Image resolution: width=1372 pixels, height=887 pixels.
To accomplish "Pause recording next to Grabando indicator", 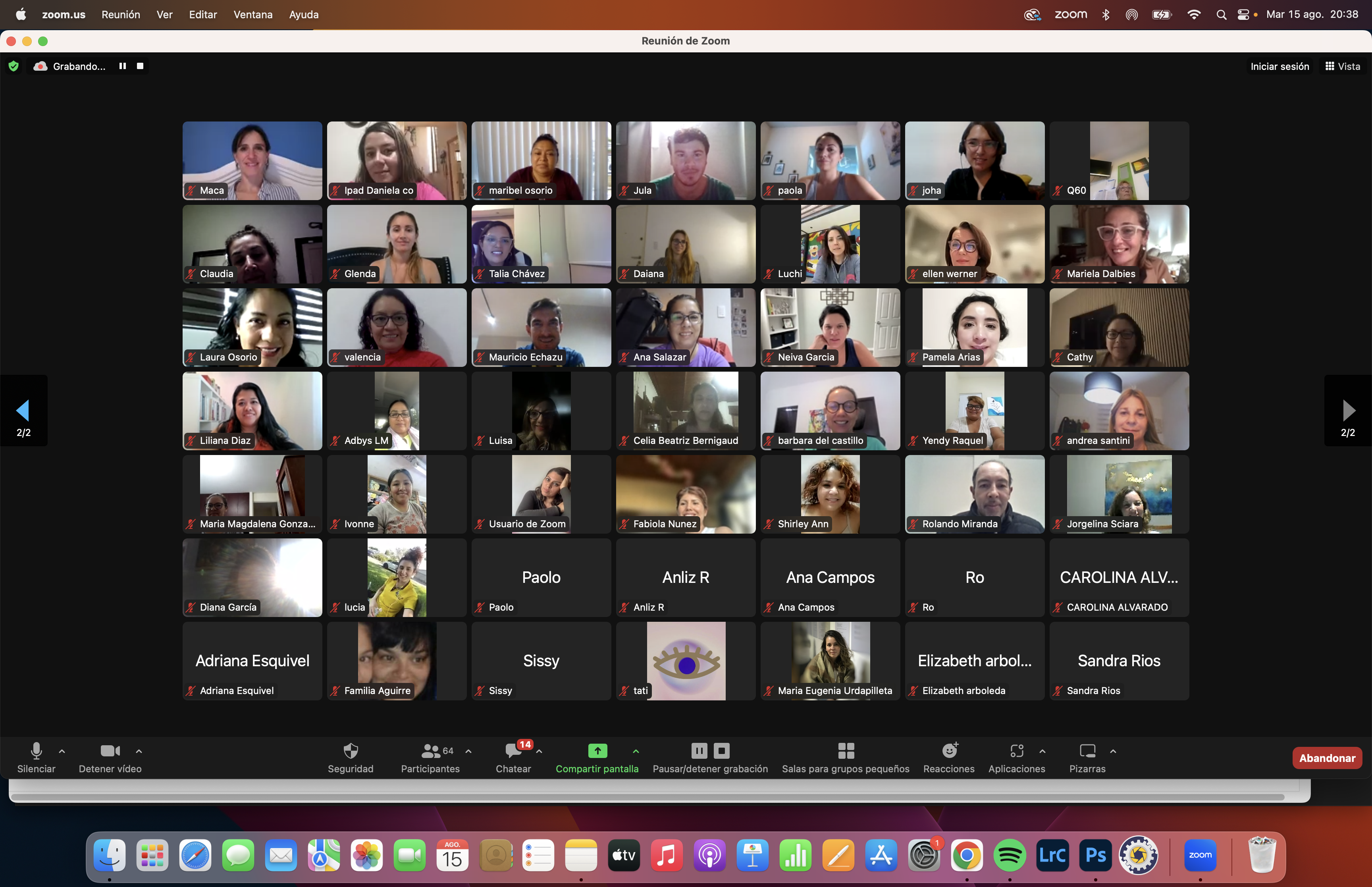I will pos(122,66).
